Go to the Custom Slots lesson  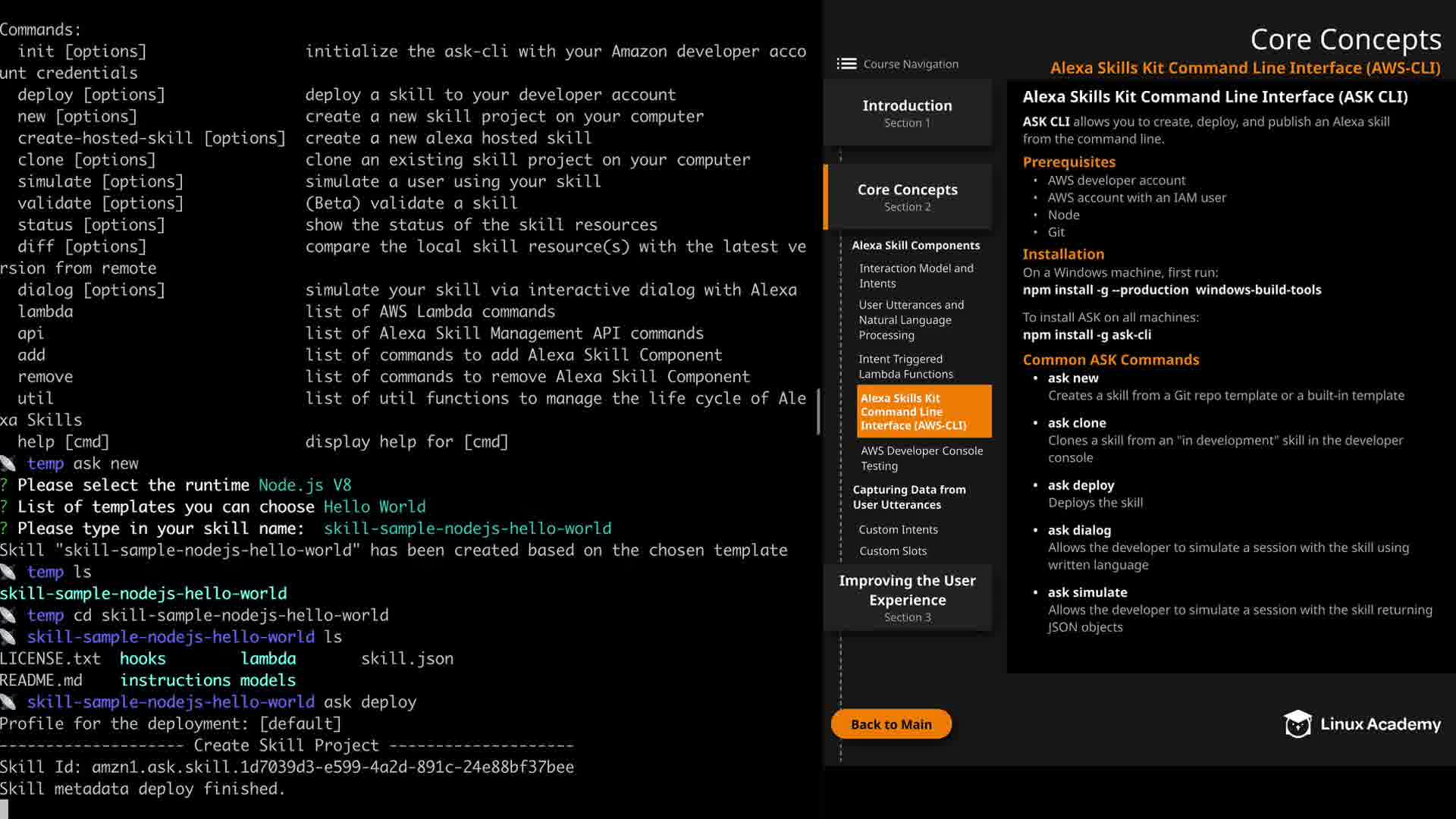893,551
